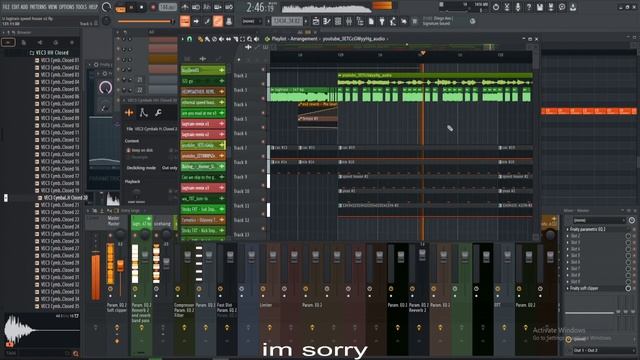Open sampler settings tab in channel window
Viewport: 640px width, 360px height.
[x=129, y=113]
